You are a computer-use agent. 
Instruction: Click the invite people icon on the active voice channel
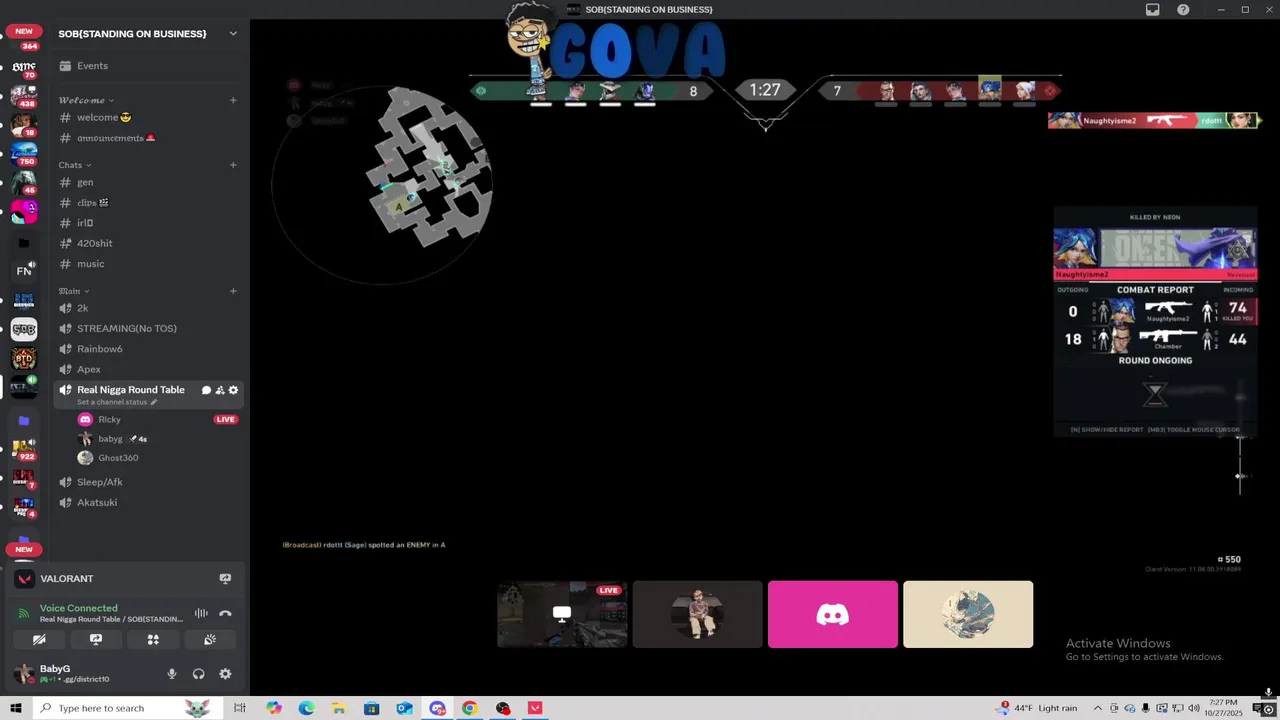coord(220,390)
